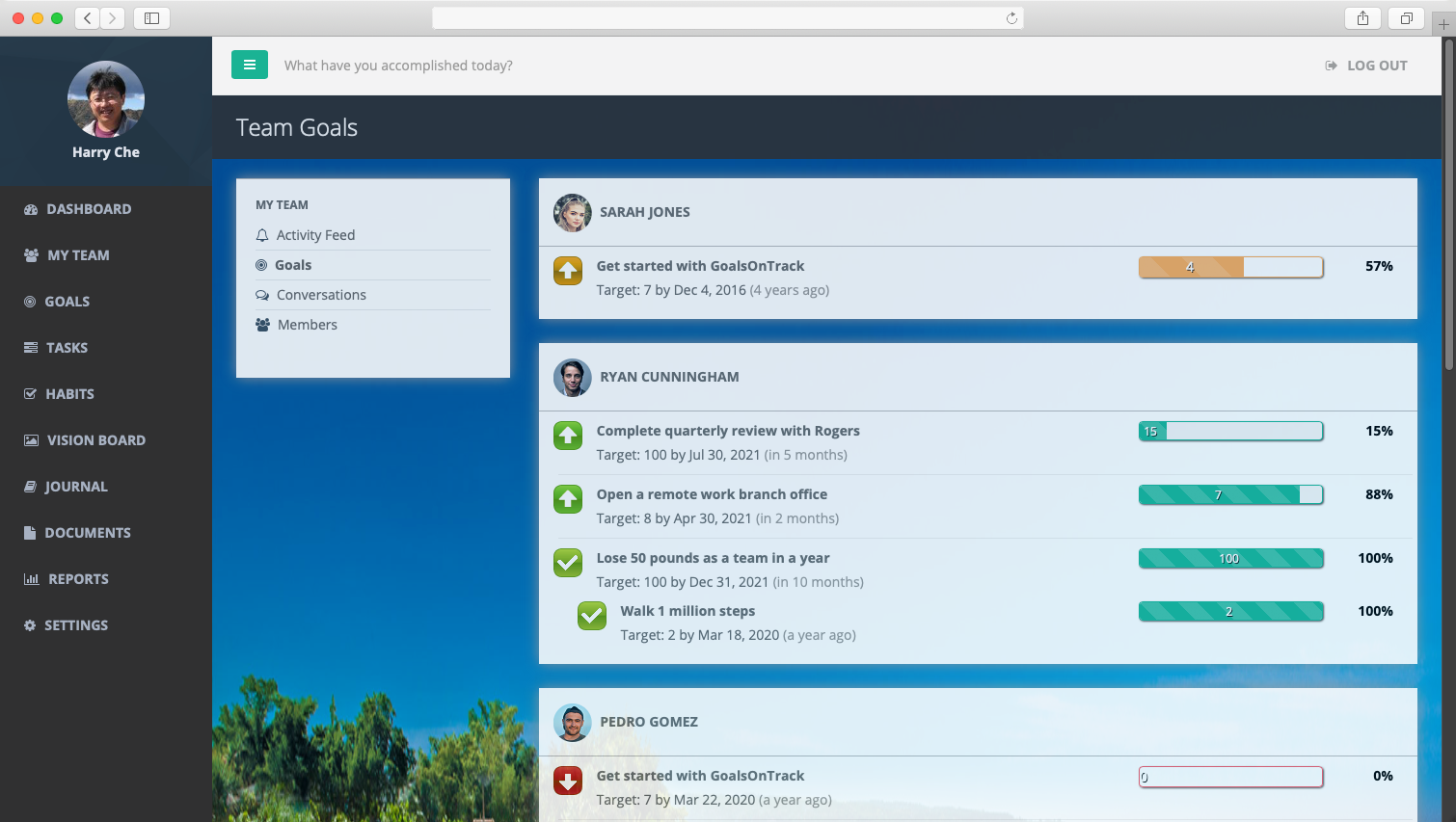Click Safari's share icon
This screenshot has width=1456, height=822.
pyautogui.click(x=1362, y=18)
